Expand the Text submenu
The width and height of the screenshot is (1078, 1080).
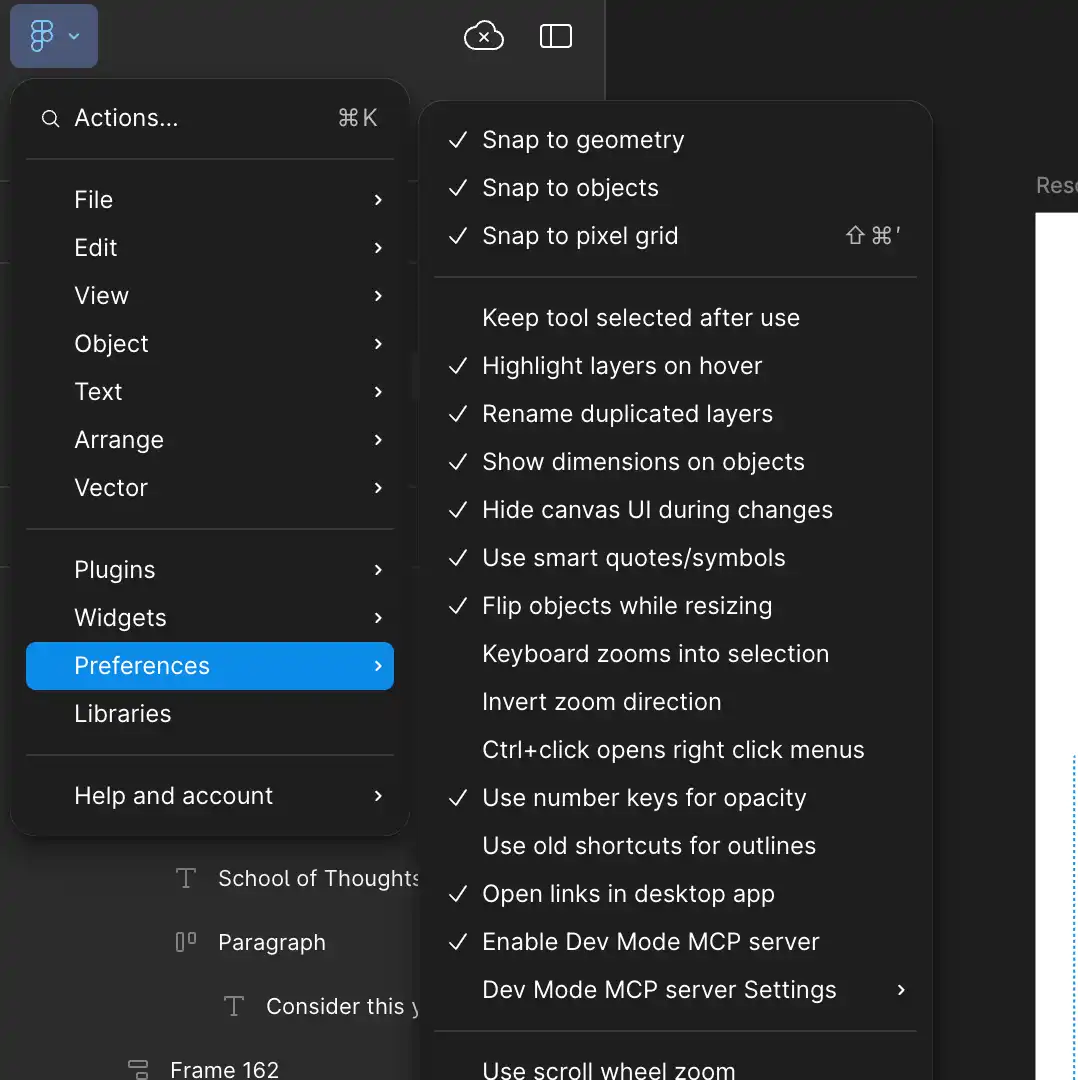pyautogui.click(x=210, y=392)
